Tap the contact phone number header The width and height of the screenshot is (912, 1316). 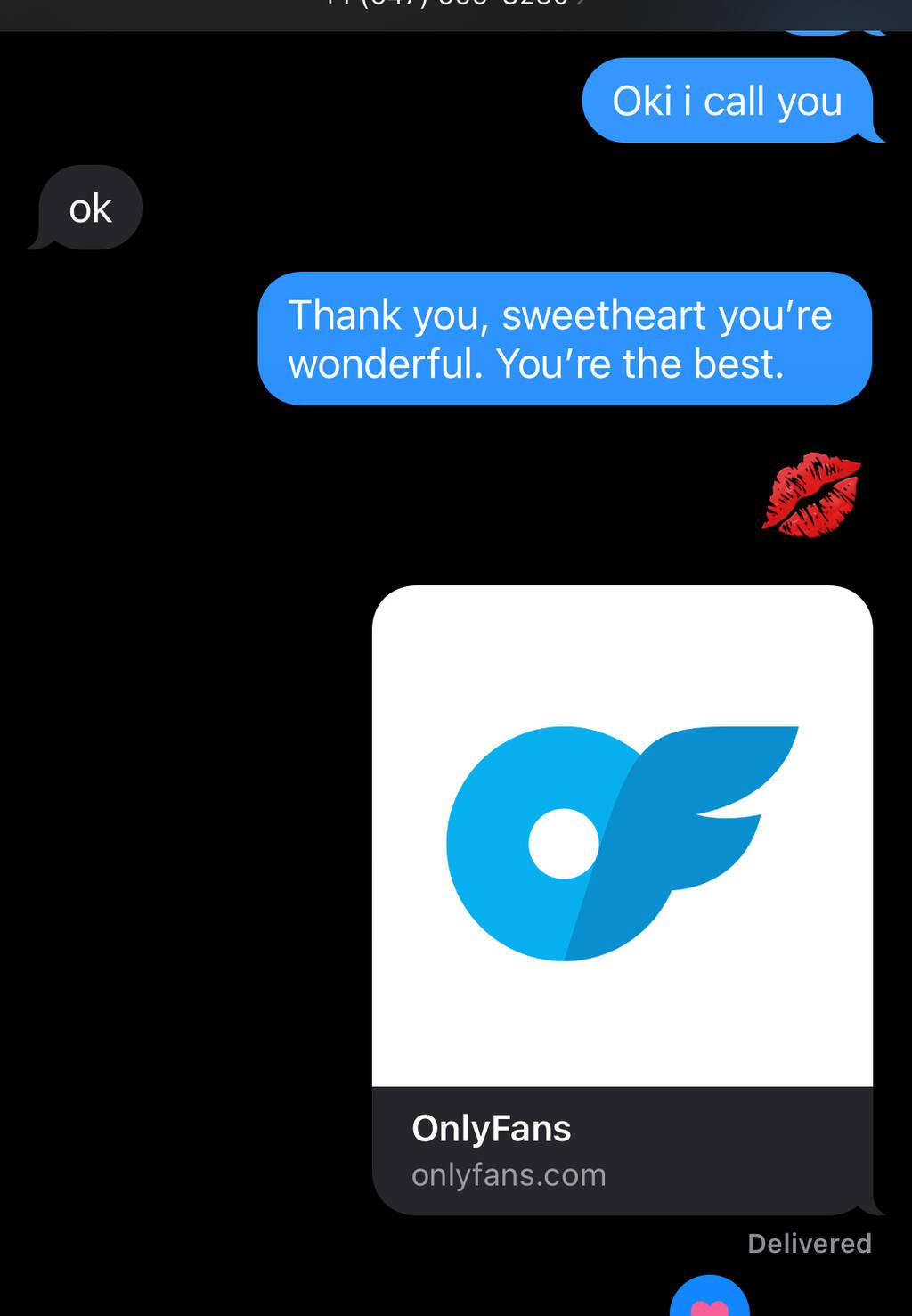click(x=445, y=4)
